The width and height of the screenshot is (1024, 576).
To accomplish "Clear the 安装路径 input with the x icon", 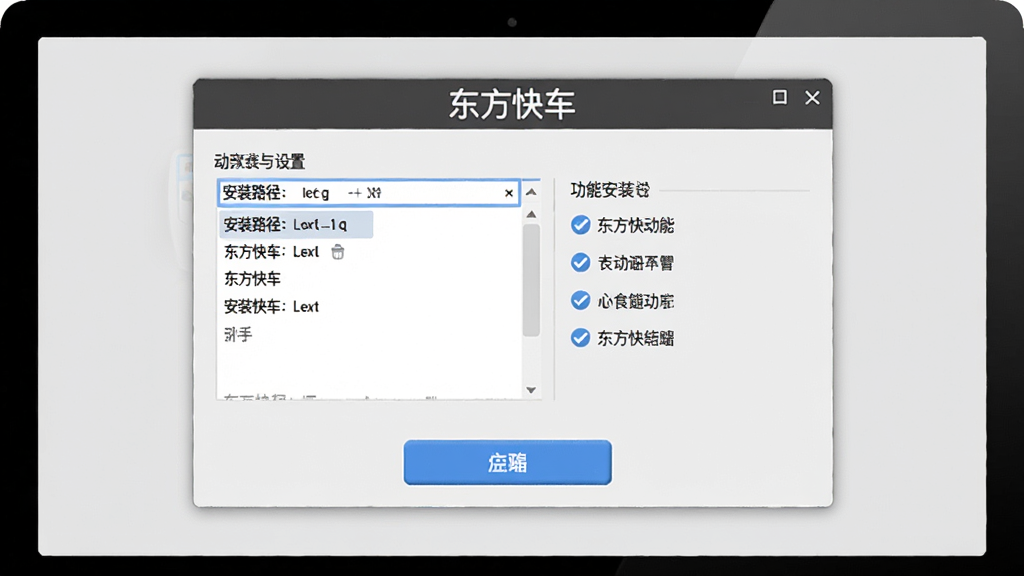I will pyautogui.click(x=509, y=193).
